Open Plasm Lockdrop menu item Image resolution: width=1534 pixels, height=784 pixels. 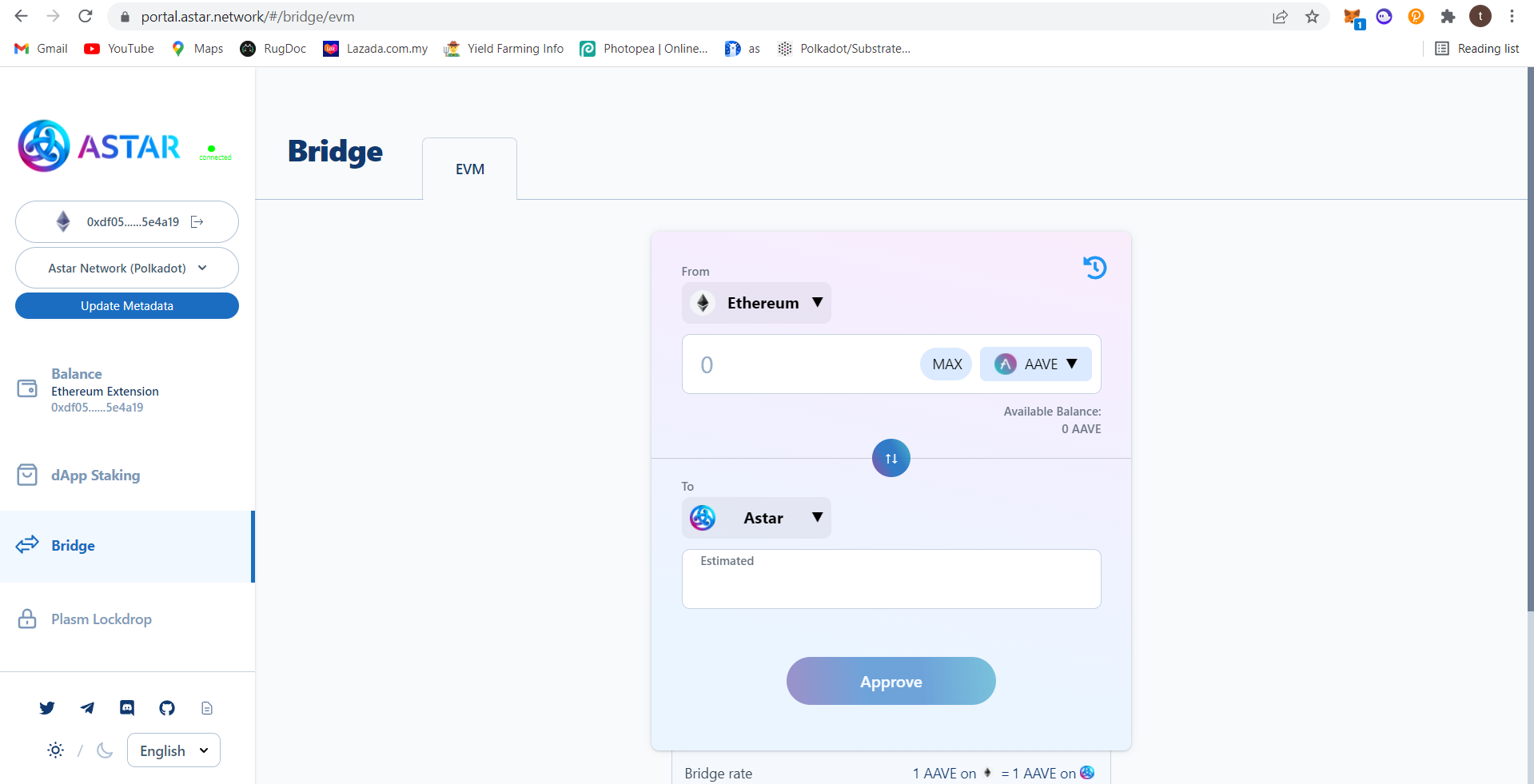(x=102, y=619)
